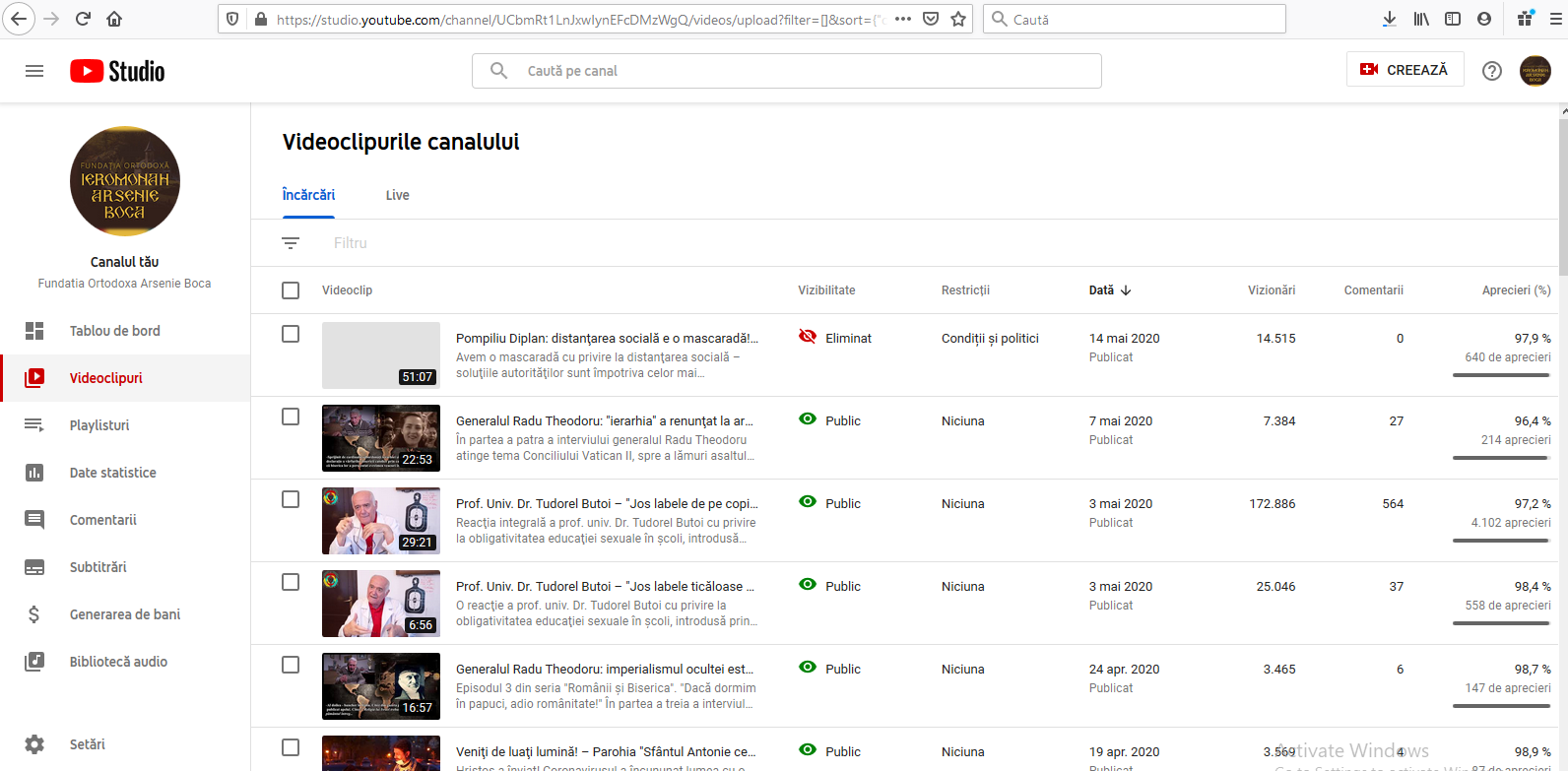Click the browser home icon
The image size is (1568, 771).
click(x=114, y=19)
